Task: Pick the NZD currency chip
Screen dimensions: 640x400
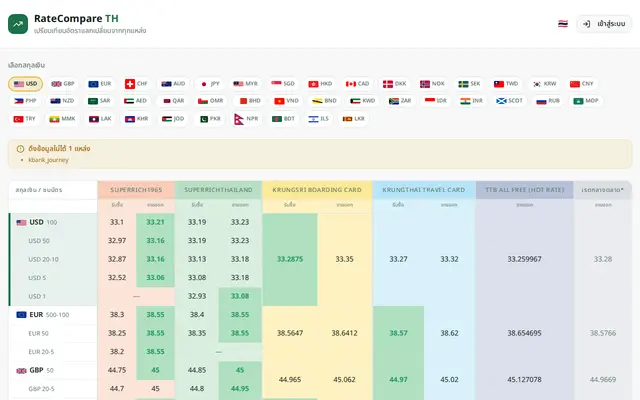Action: [62, 101]
